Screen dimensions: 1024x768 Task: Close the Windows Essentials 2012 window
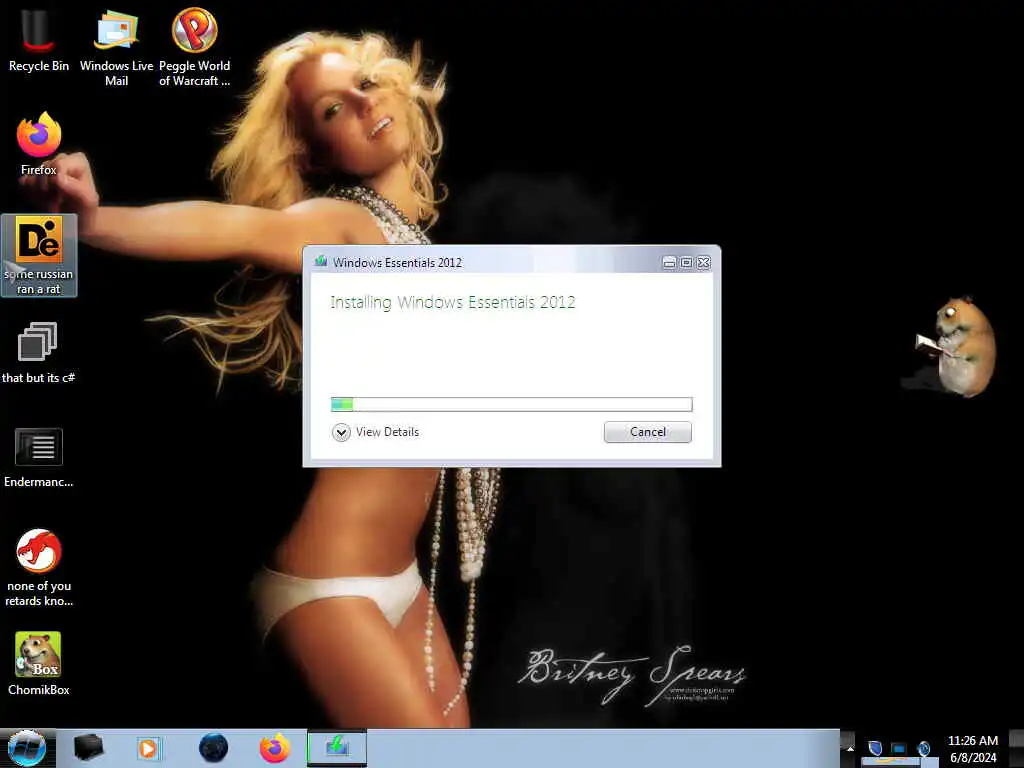click(x=703, y=263)
